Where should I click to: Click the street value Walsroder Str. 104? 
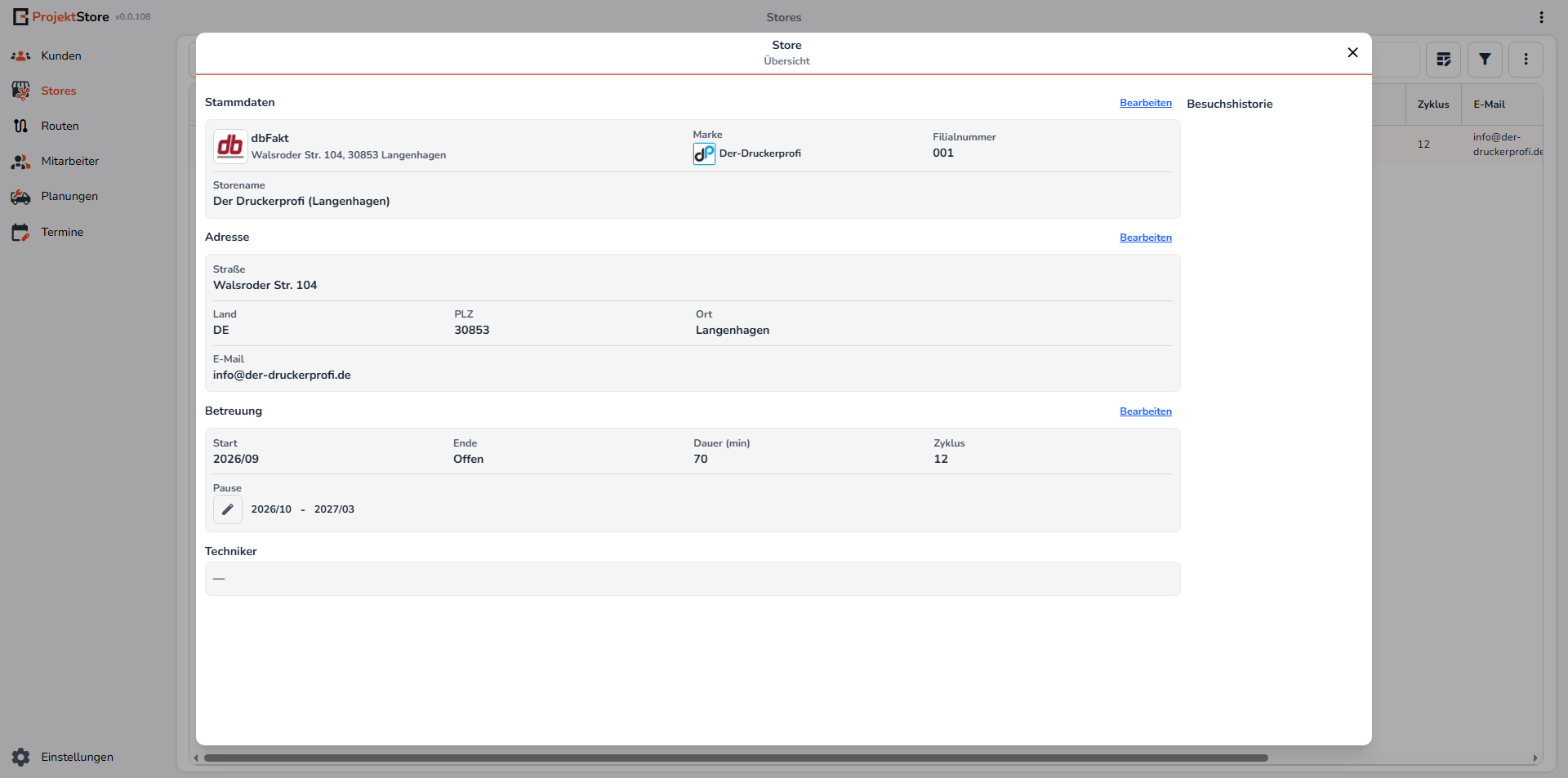pyautogui.click(x=265, y=285)
